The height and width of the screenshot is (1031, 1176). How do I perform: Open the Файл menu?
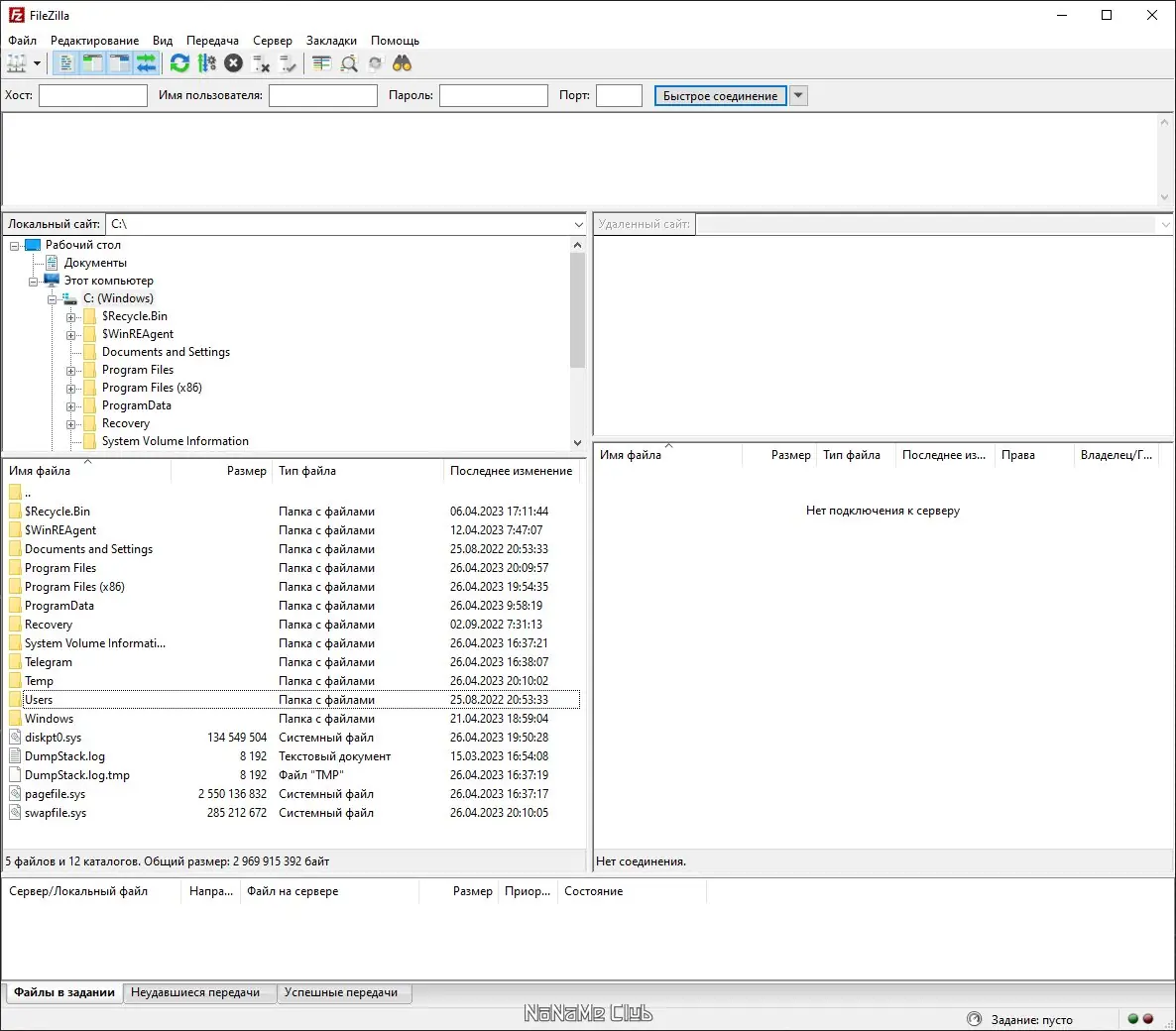coord(23,41)
